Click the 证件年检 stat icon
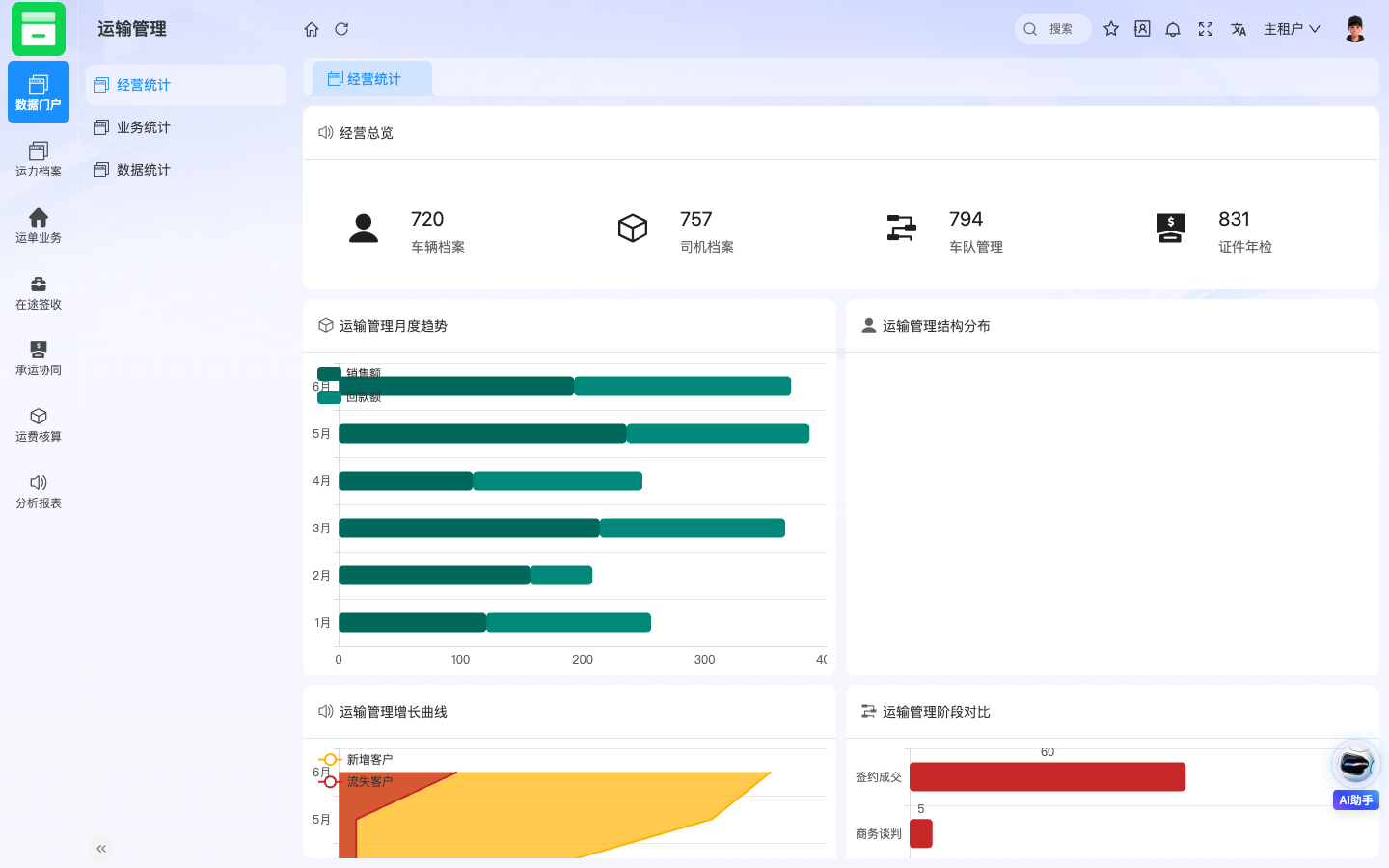 pyautogui.click(x=1170, y=229)
